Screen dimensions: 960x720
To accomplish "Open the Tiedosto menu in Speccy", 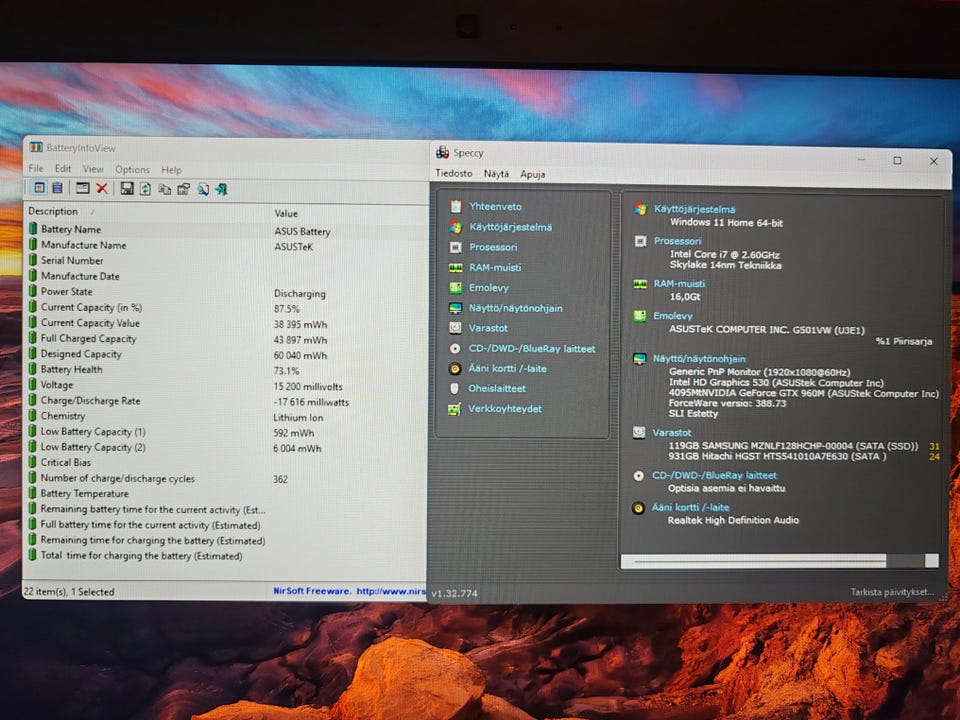I will pyautogui.click(x=453, y=174).
